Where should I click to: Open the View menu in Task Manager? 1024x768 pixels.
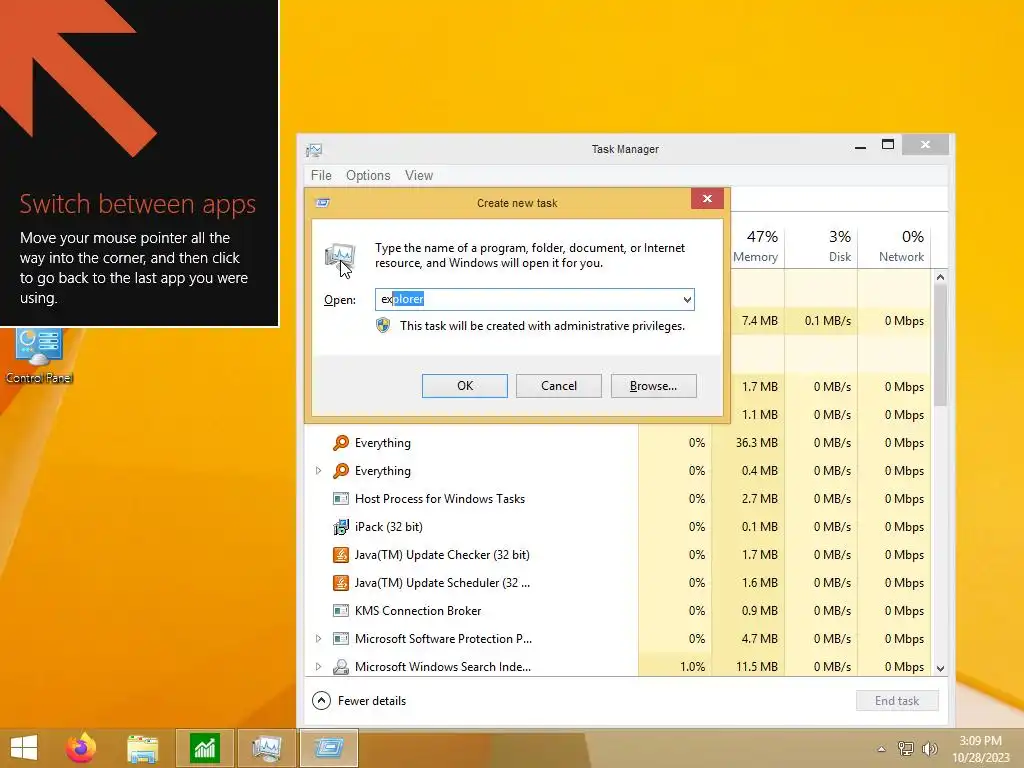pyautogui.click(x=419, y=175)
